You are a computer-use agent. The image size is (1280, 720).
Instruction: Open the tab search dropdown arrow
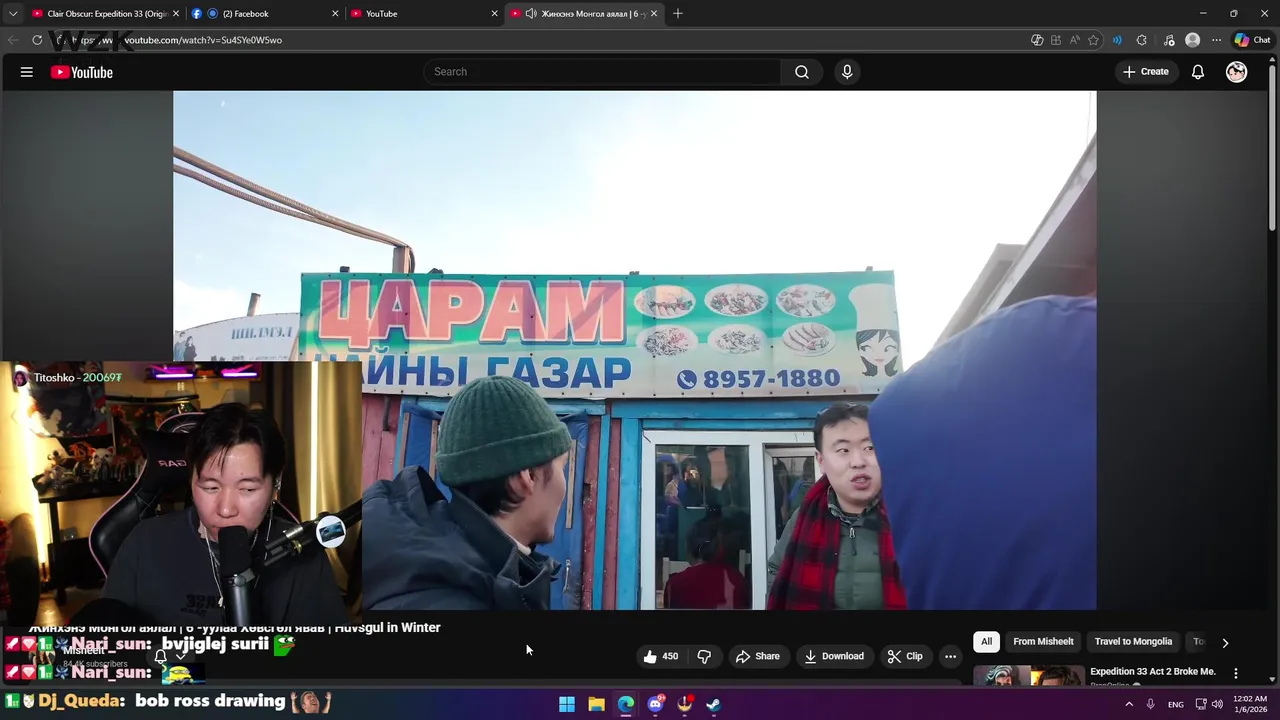[13, 13]
